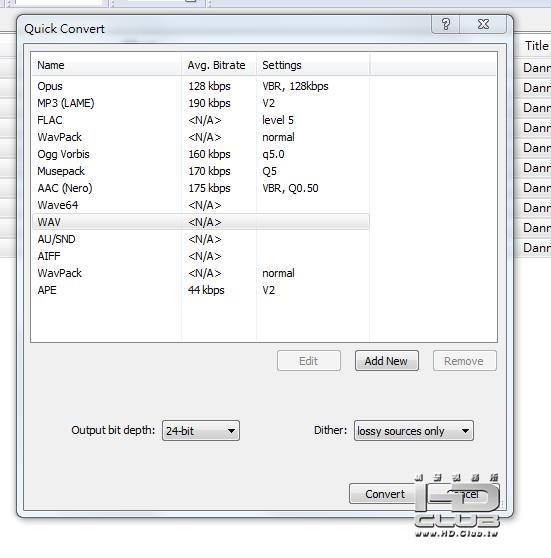Select the AAC (Nero) preset

(201, 188)
